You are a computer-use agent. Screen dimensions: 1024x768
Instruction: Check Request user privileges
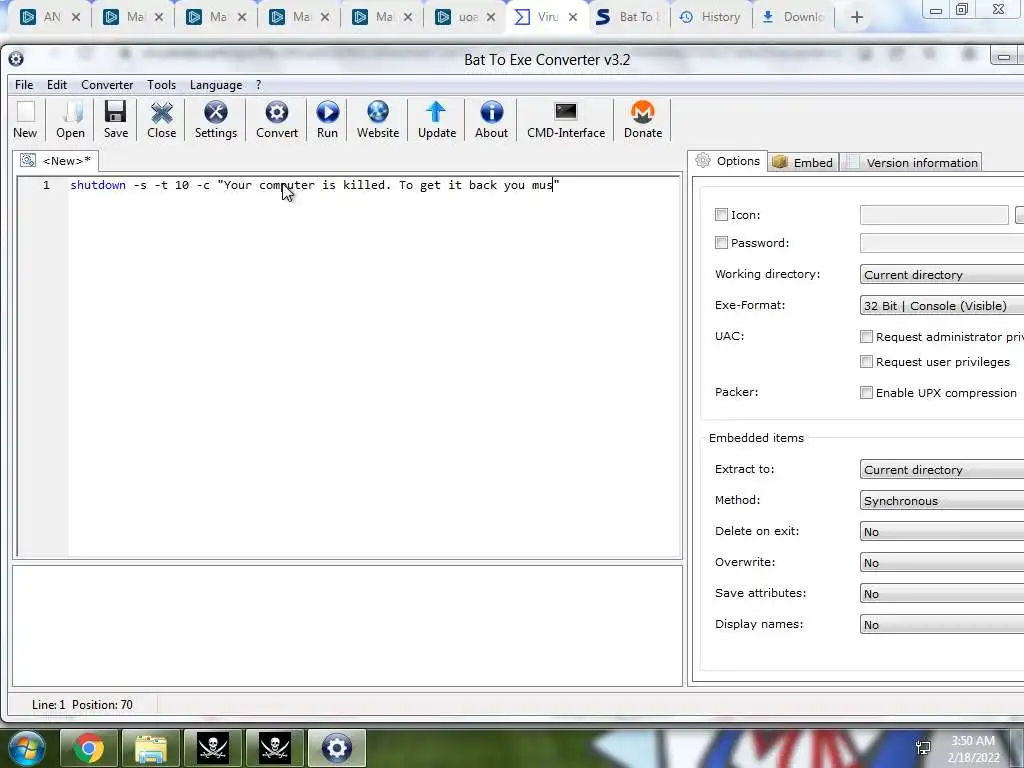(866, 361)
